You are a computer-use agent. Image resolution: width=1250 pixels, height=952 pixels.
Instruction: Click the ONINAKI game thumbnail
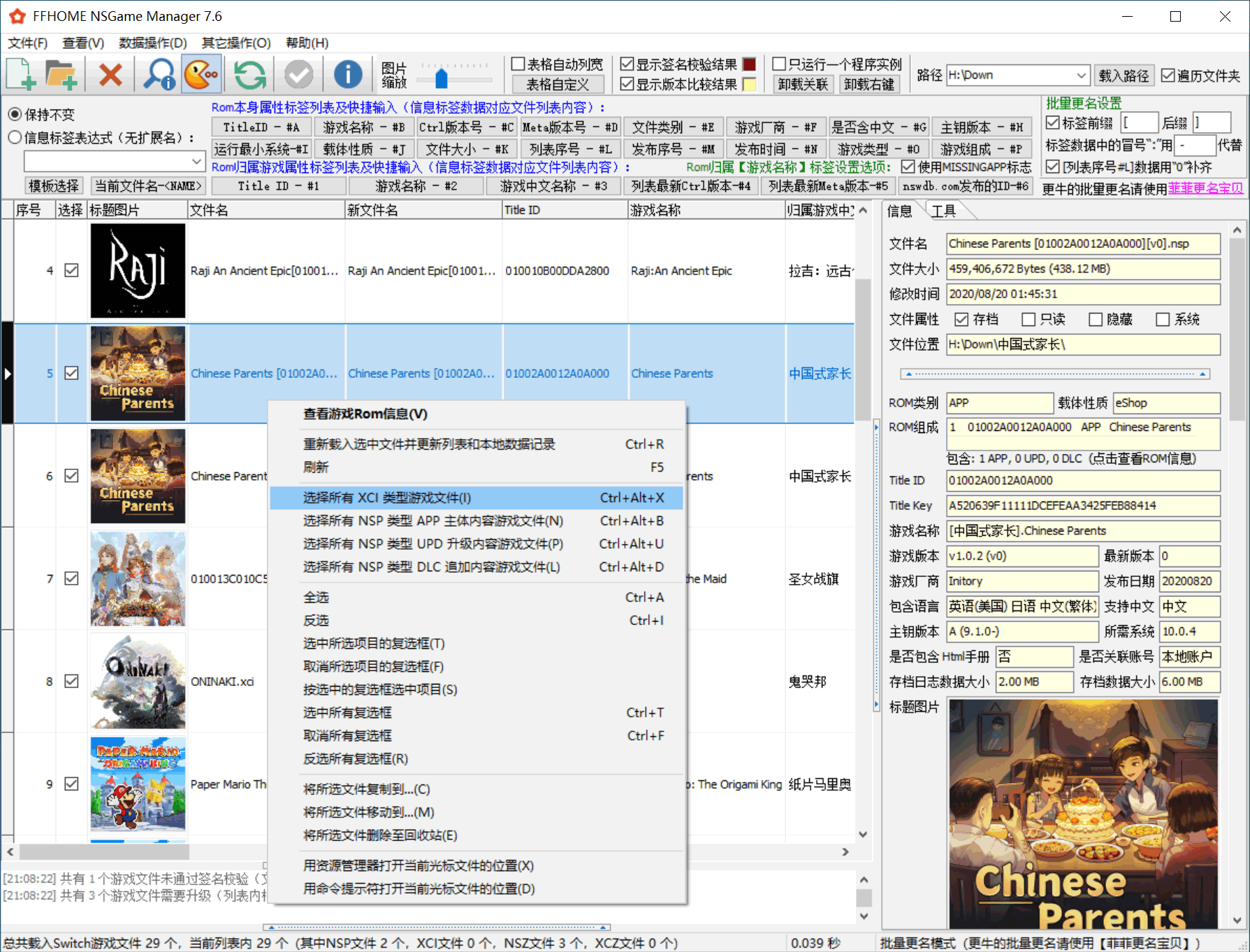pos(138,681)
